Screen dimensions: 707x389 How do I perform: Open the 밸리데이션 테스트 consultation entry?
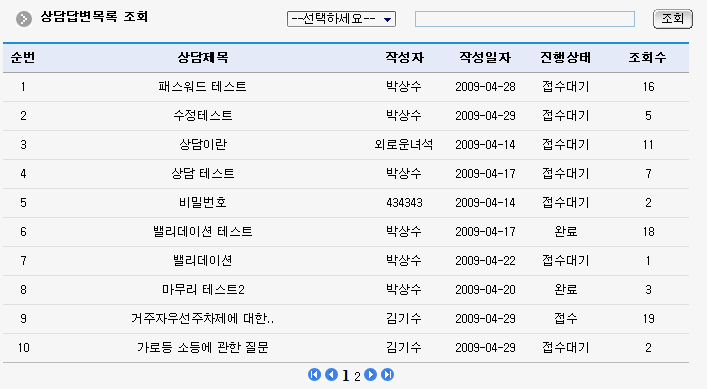click(x=202, y=232)
